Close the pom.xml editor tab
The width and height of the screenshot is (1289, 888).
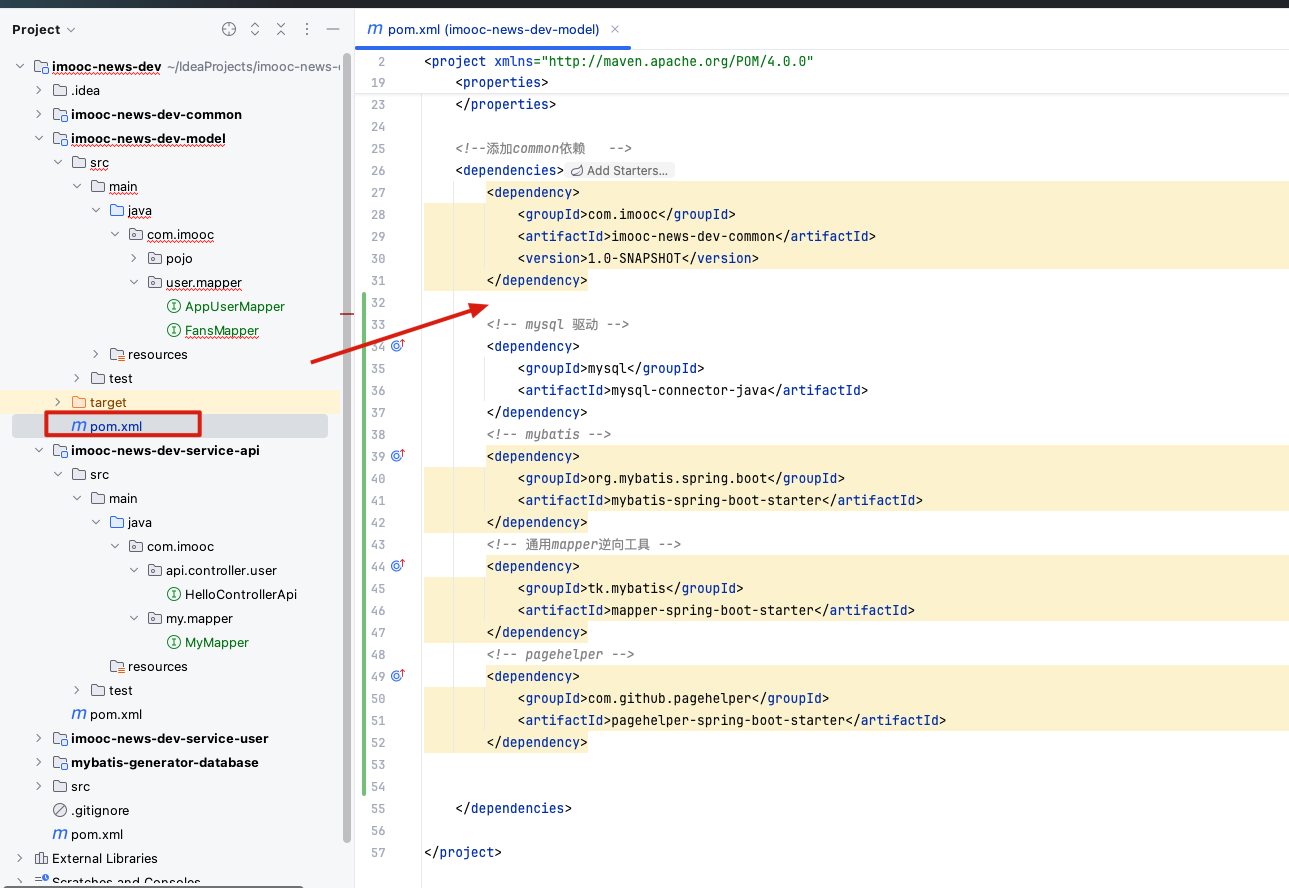point(615,30)
